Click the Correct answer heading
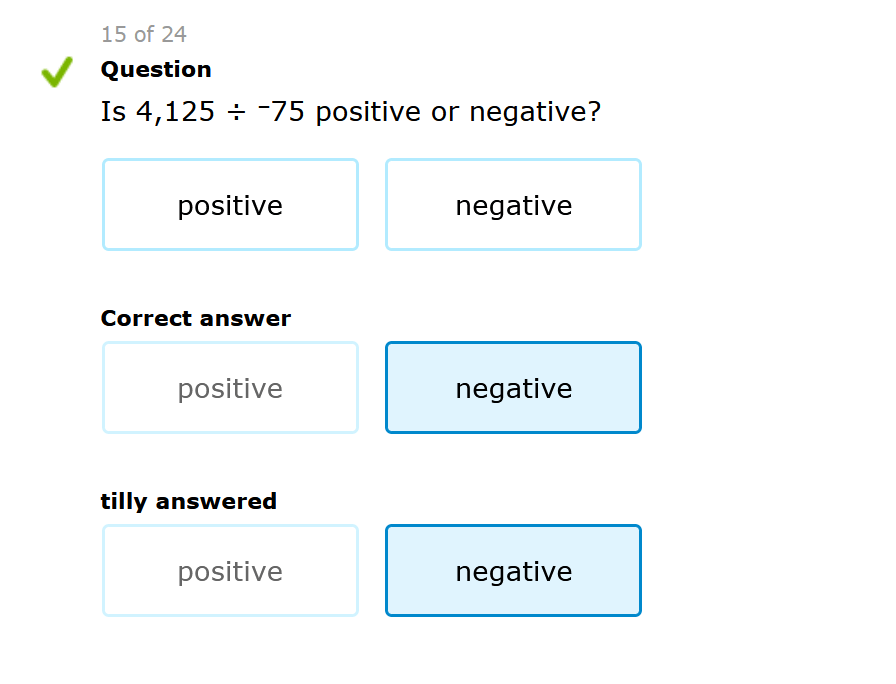 (196, 318)
